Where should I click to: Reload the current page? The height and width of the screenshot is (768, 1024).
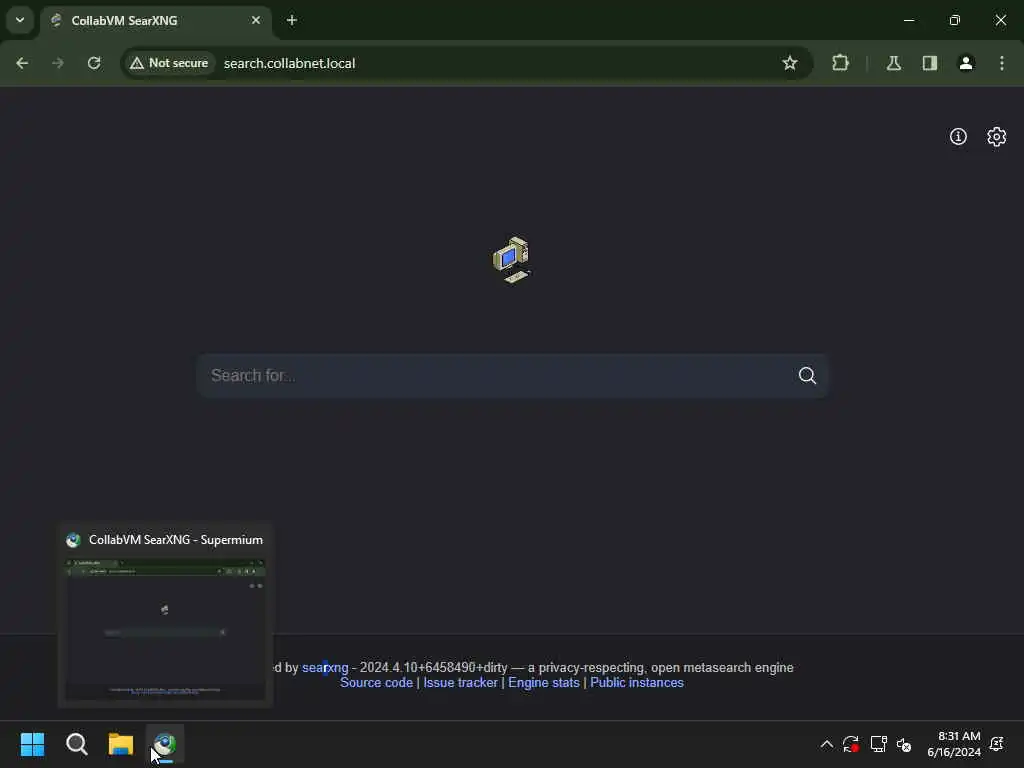coord(94,63)
